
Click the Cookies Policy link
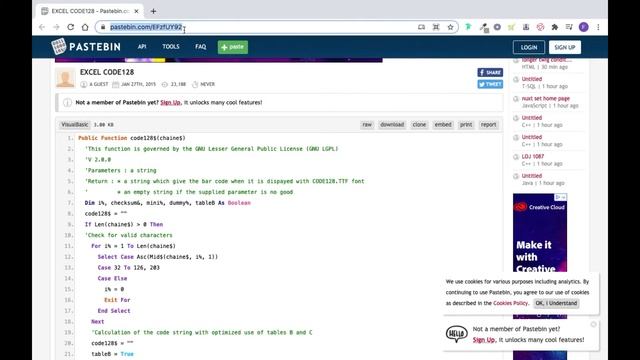[x=510, y=303]
